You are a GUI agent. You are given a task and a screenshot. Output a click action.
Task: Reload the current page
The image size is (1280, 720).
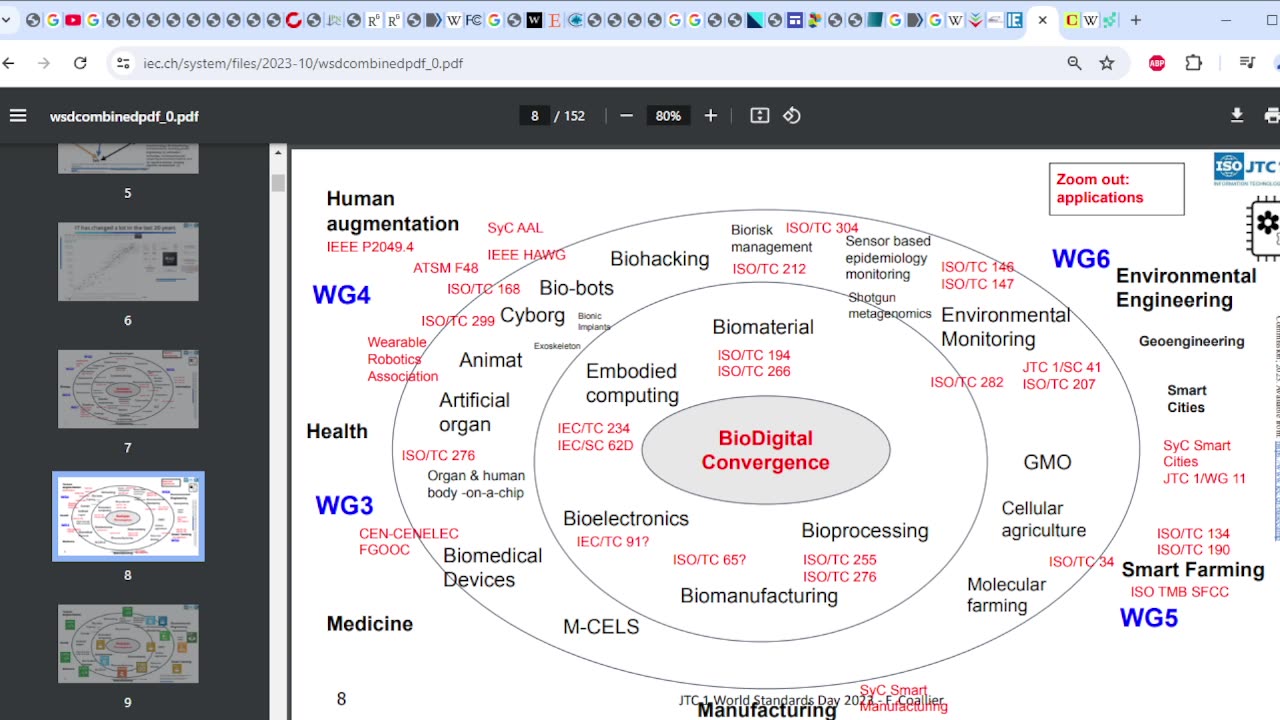pos(80,63)
